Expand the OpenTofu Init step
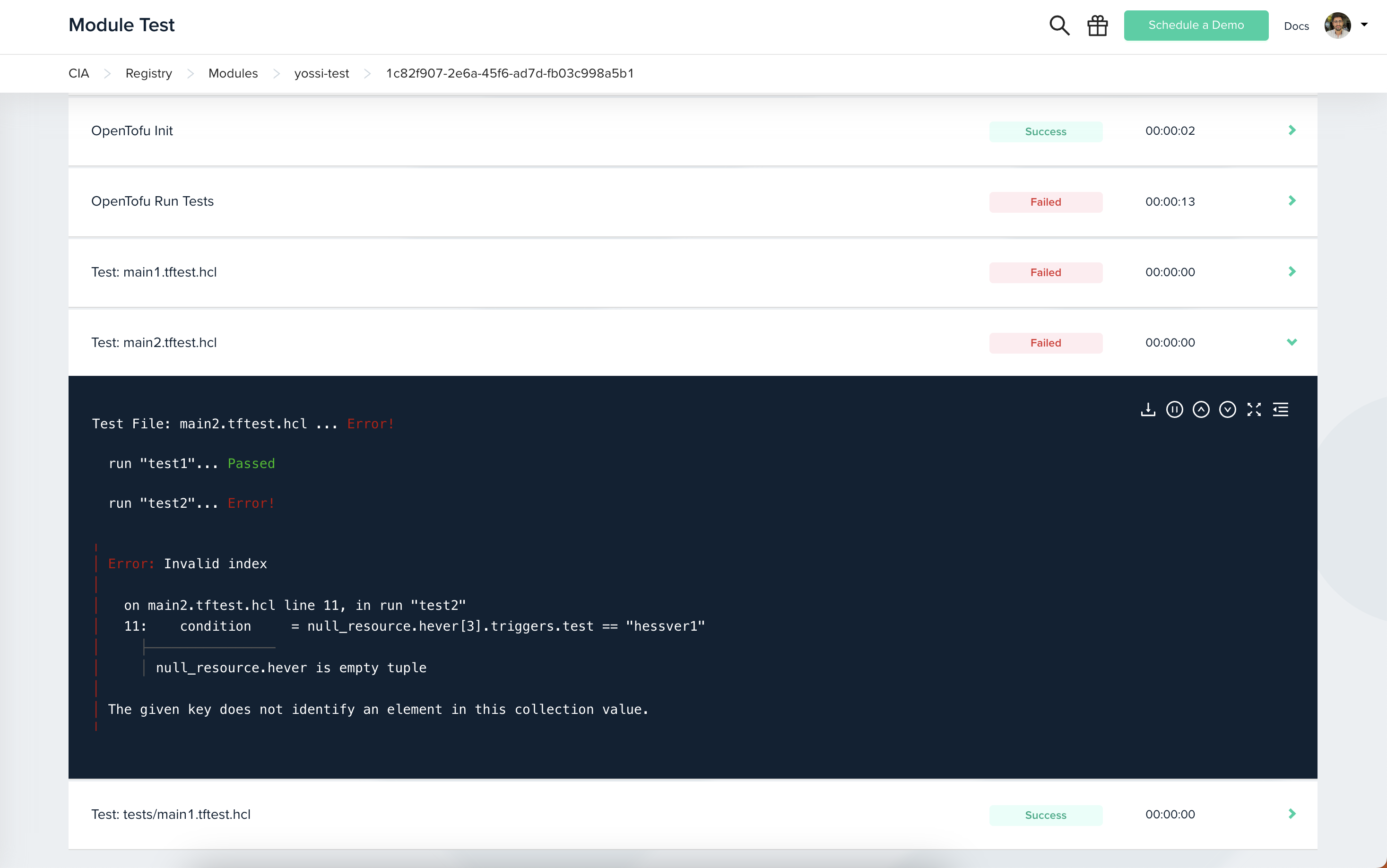Screen dimensions: 1387x868 click(1292, 130)
